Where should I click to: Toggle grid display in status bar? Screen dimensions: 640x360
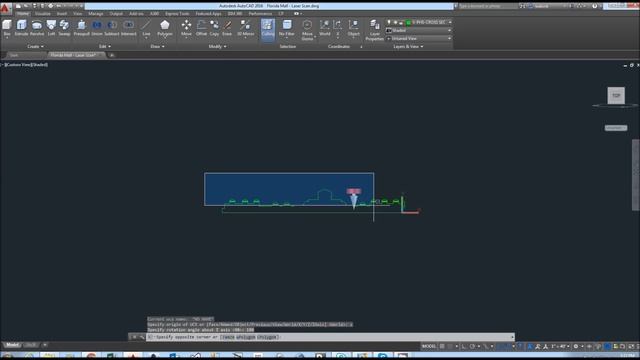point(442,346)
